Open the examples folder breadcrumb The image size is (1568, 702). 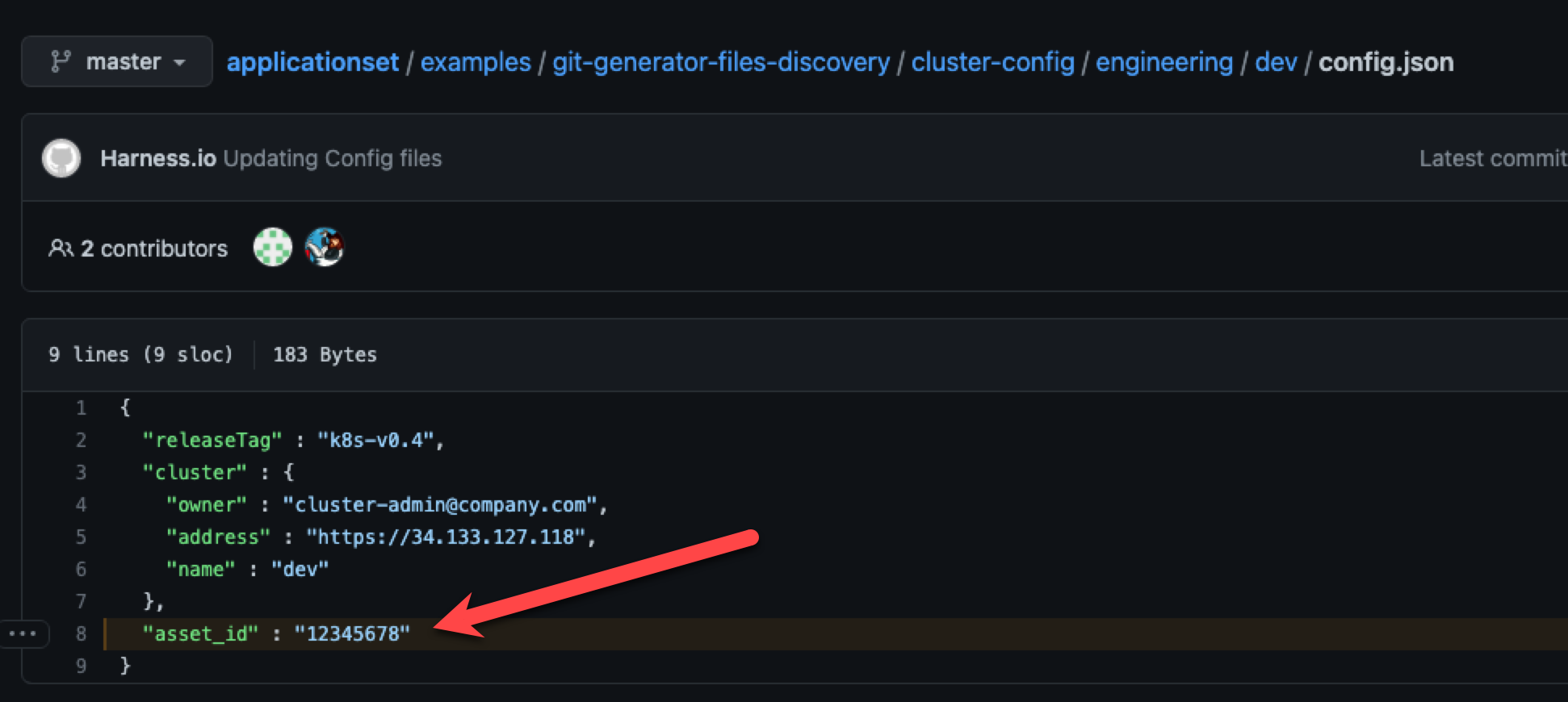pyautogui.click(x=476, y=62)
